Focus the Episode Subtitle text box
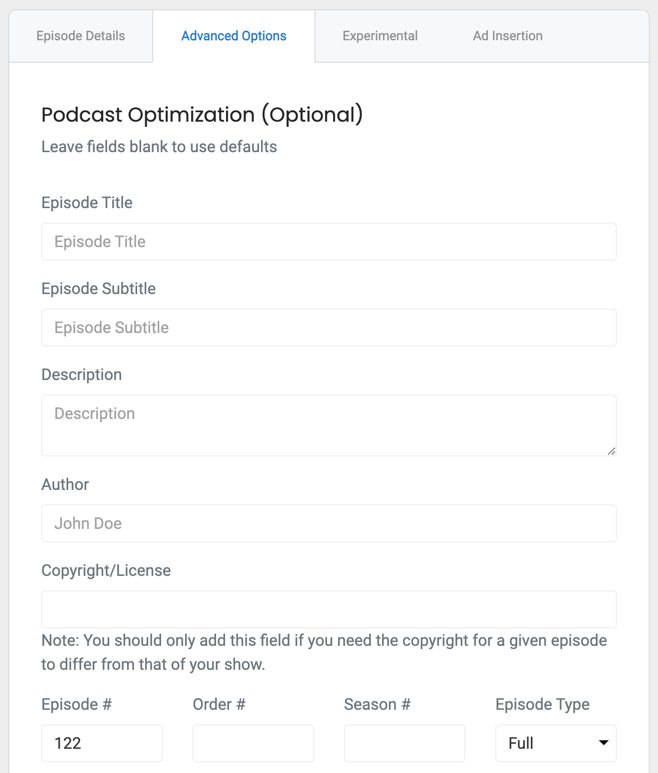 (x=329, y=327)
